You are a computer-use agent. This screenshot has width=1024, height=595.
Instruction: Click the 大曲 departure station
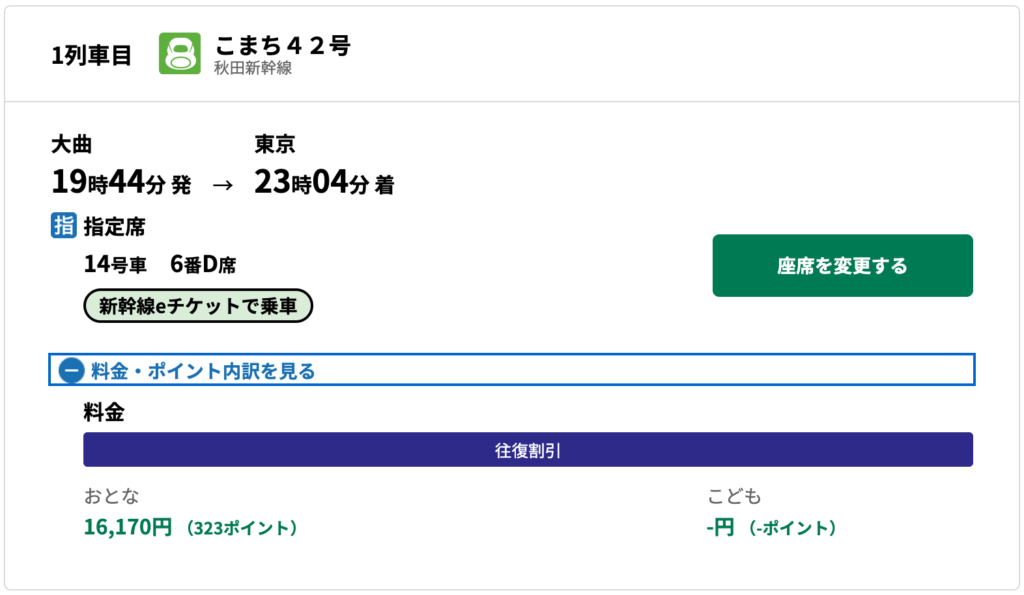click(71, 145)
